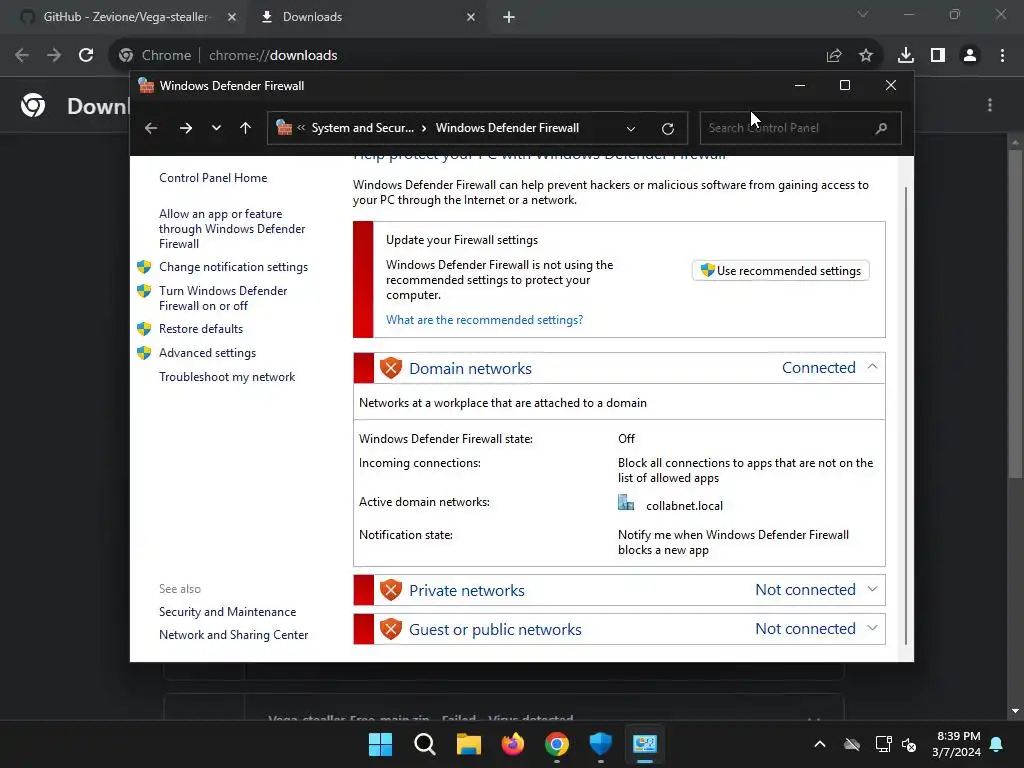The height and width of the screenshot is (768, 1024).
Task: Go up one level in Control Panel
Action: coord(246,128)
